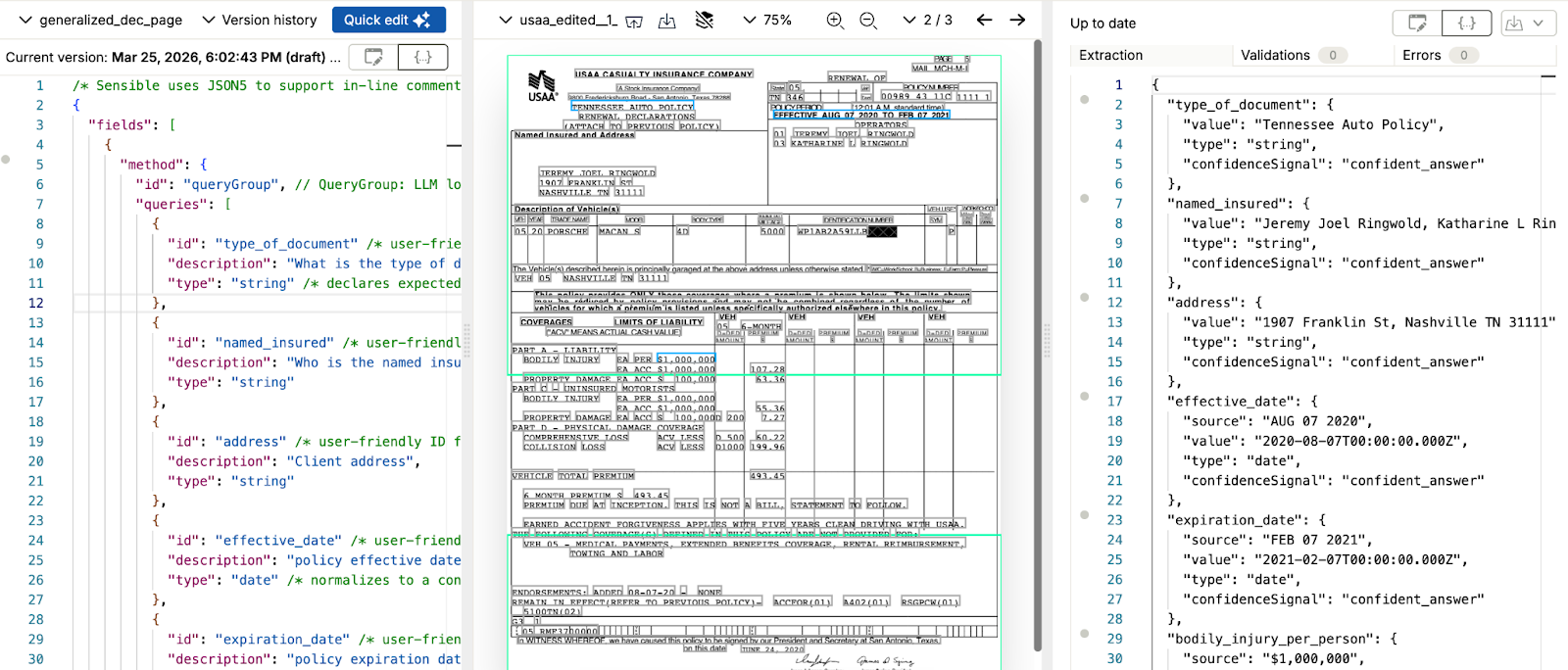The image size is (1568, 670).
Task: Click the 'Up to date' status text
Action: coord(1103,24)
